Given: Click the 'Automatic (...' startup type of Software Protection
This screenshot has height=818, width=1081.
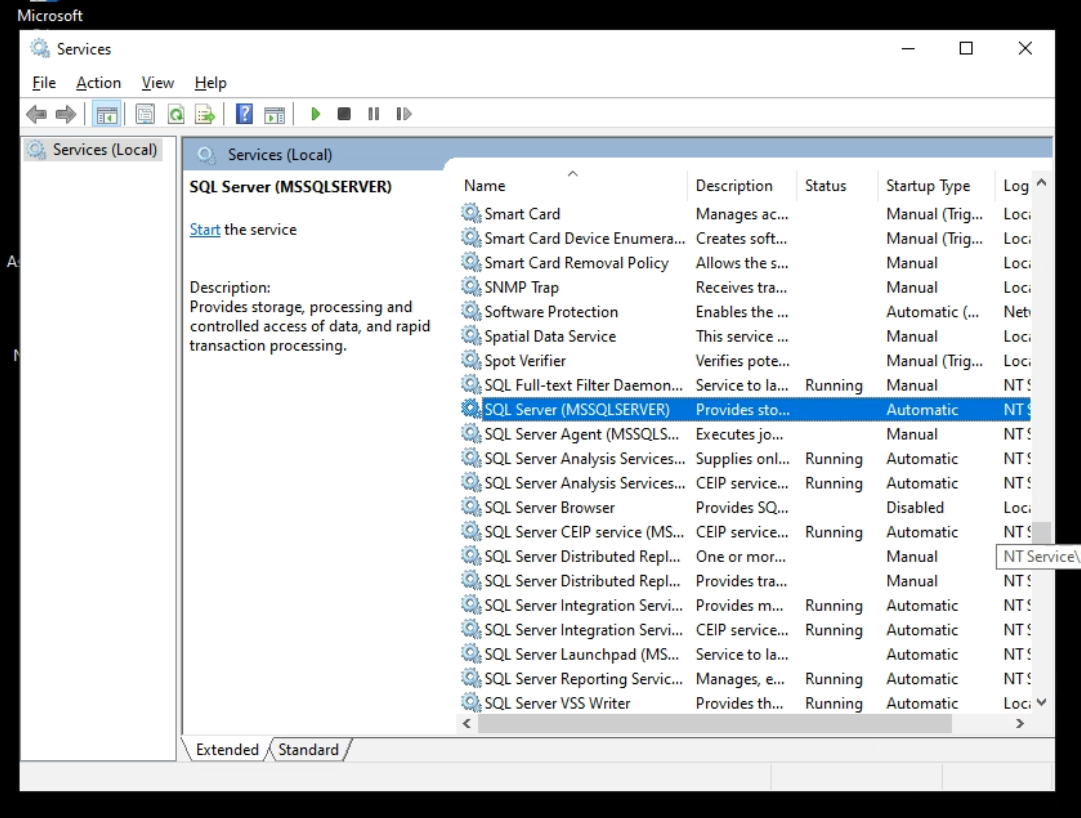Looking at the screenshot, I should click(x=932, y=311).
